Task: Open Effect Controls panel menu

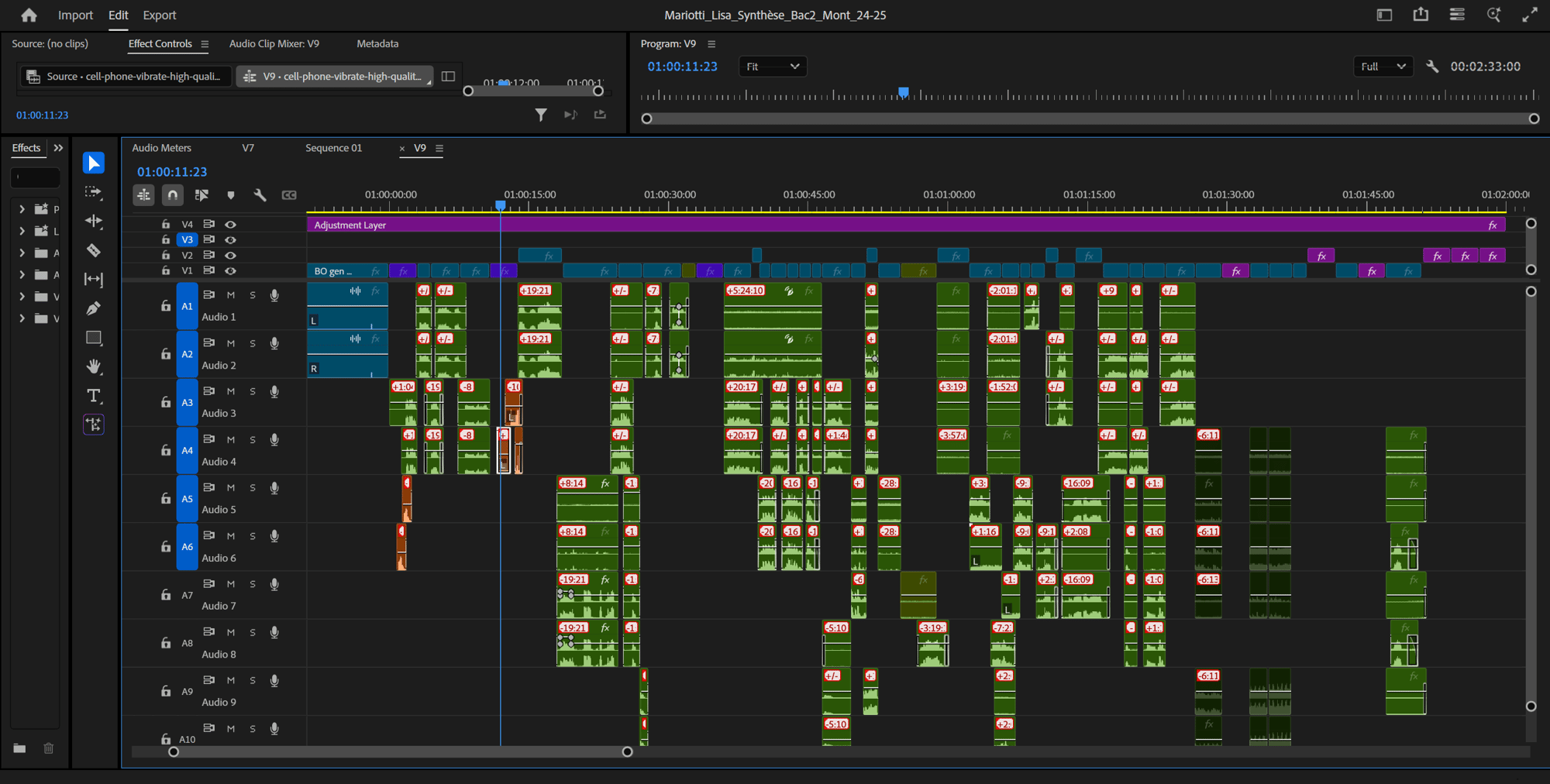Action: coord(205,44)
